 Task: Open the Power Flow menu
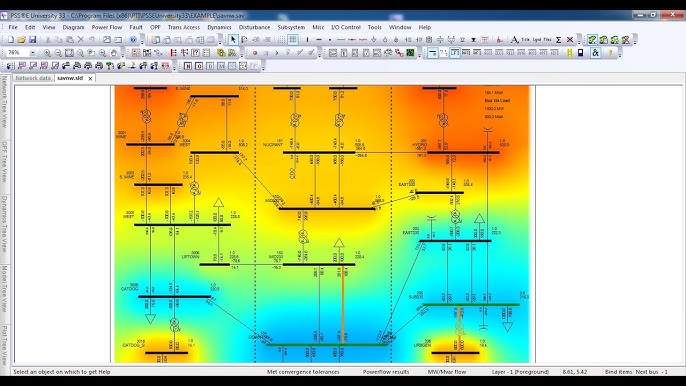click(x=107, y=27)
